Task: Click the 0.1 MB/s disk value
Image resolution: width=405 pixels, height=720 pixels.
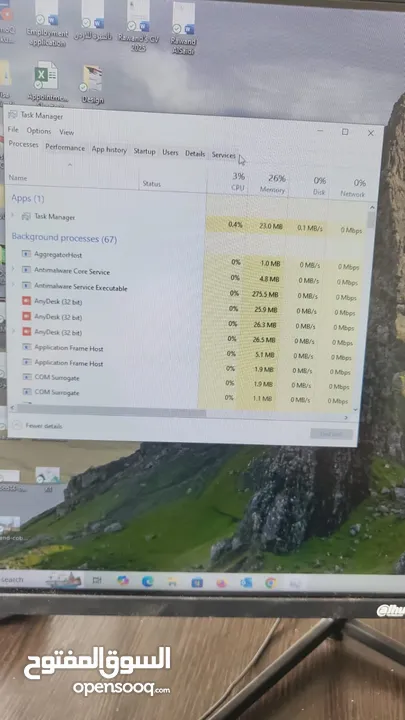Action: coord(310,228)
